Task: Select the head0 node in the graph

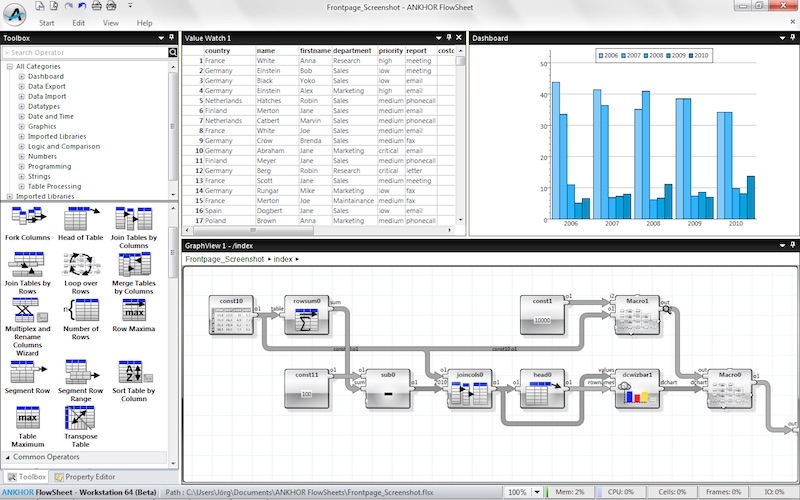Action: [x=542, y=389]
